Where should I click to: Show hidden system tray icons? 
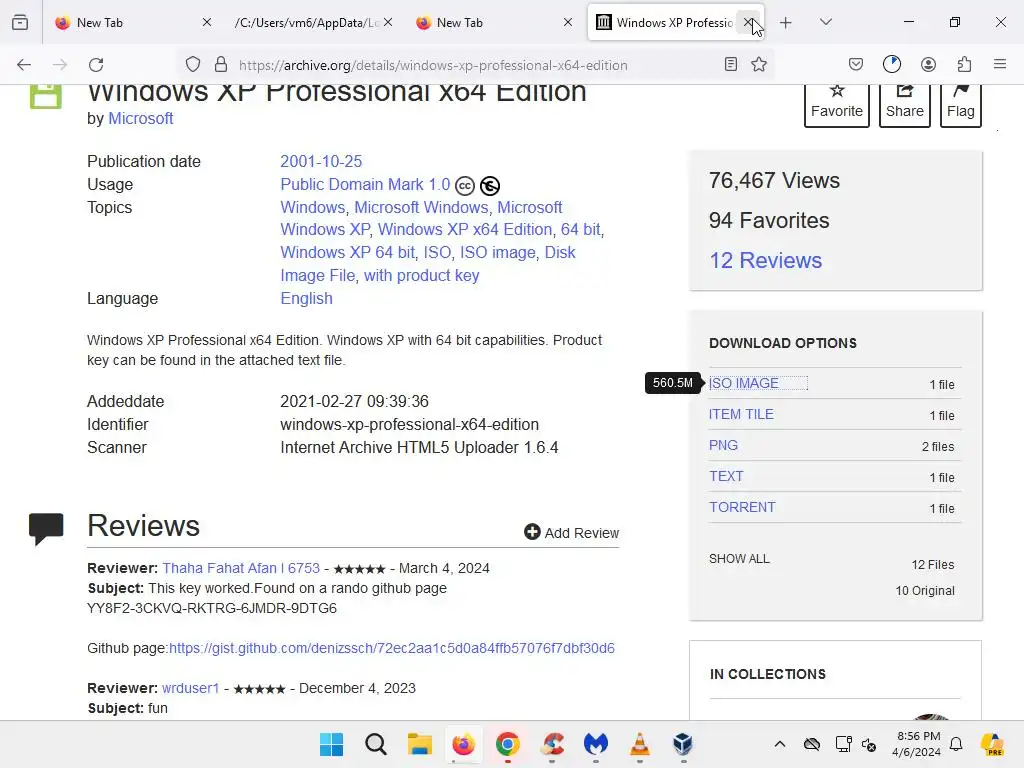780,744
